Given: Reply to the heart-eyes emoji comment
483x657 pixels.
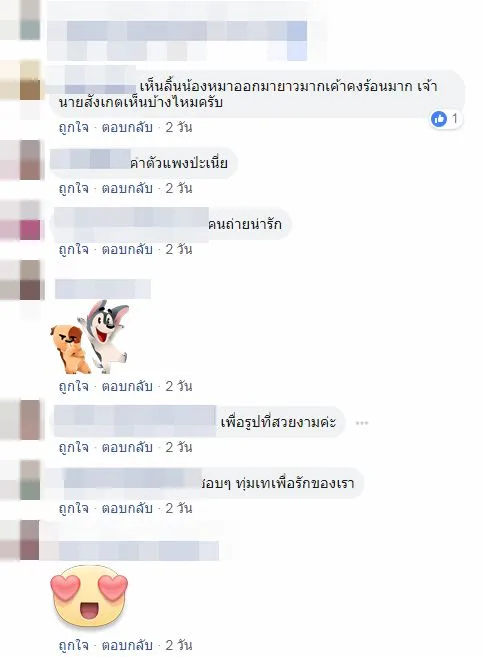Looking at the screenshot, I should point(127,645).
